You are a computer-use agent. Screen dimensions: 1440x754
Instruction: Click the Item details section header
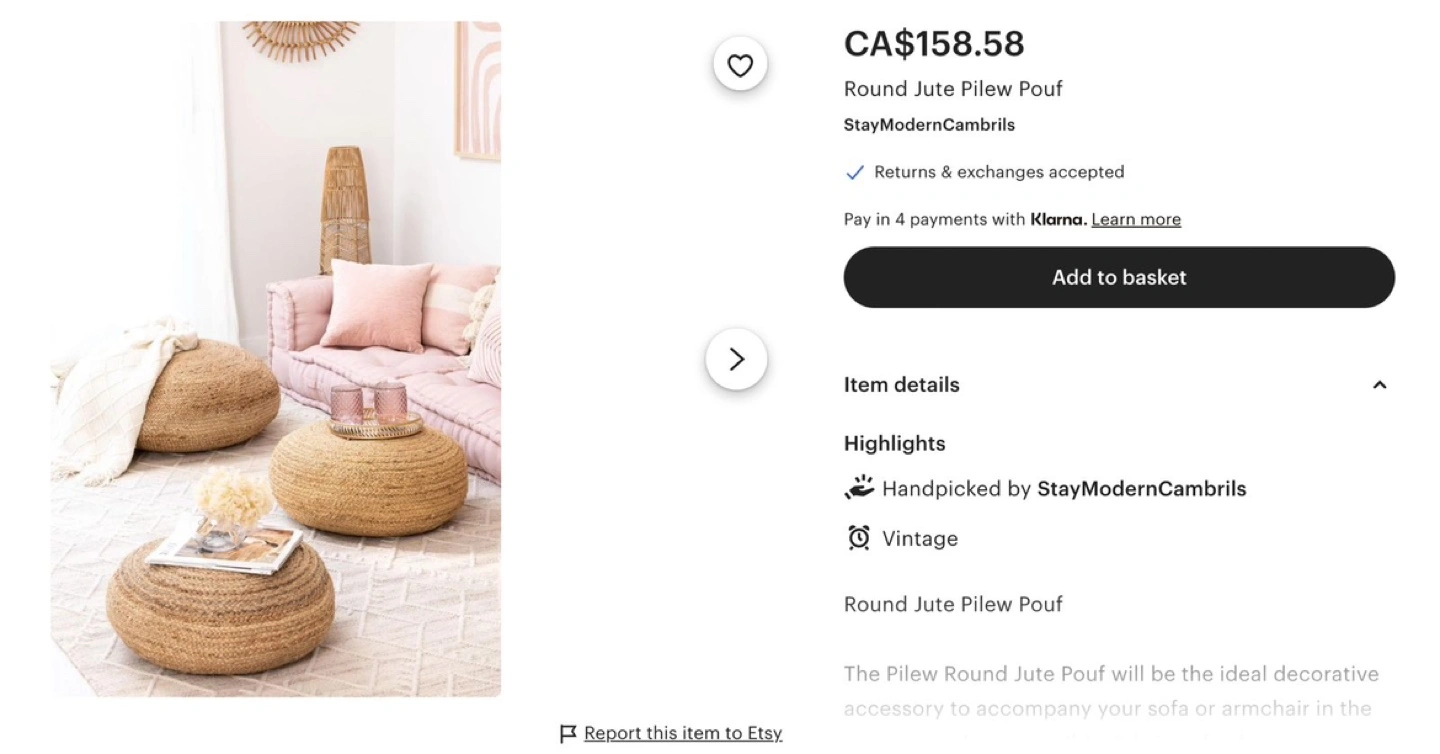(x=901, y=385)
